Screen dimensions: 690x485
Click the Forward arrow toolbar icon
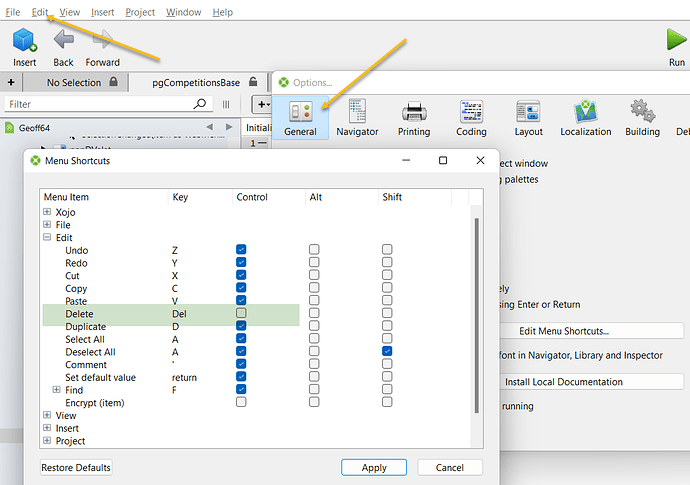pyautogui.click(x=103, y=40)
